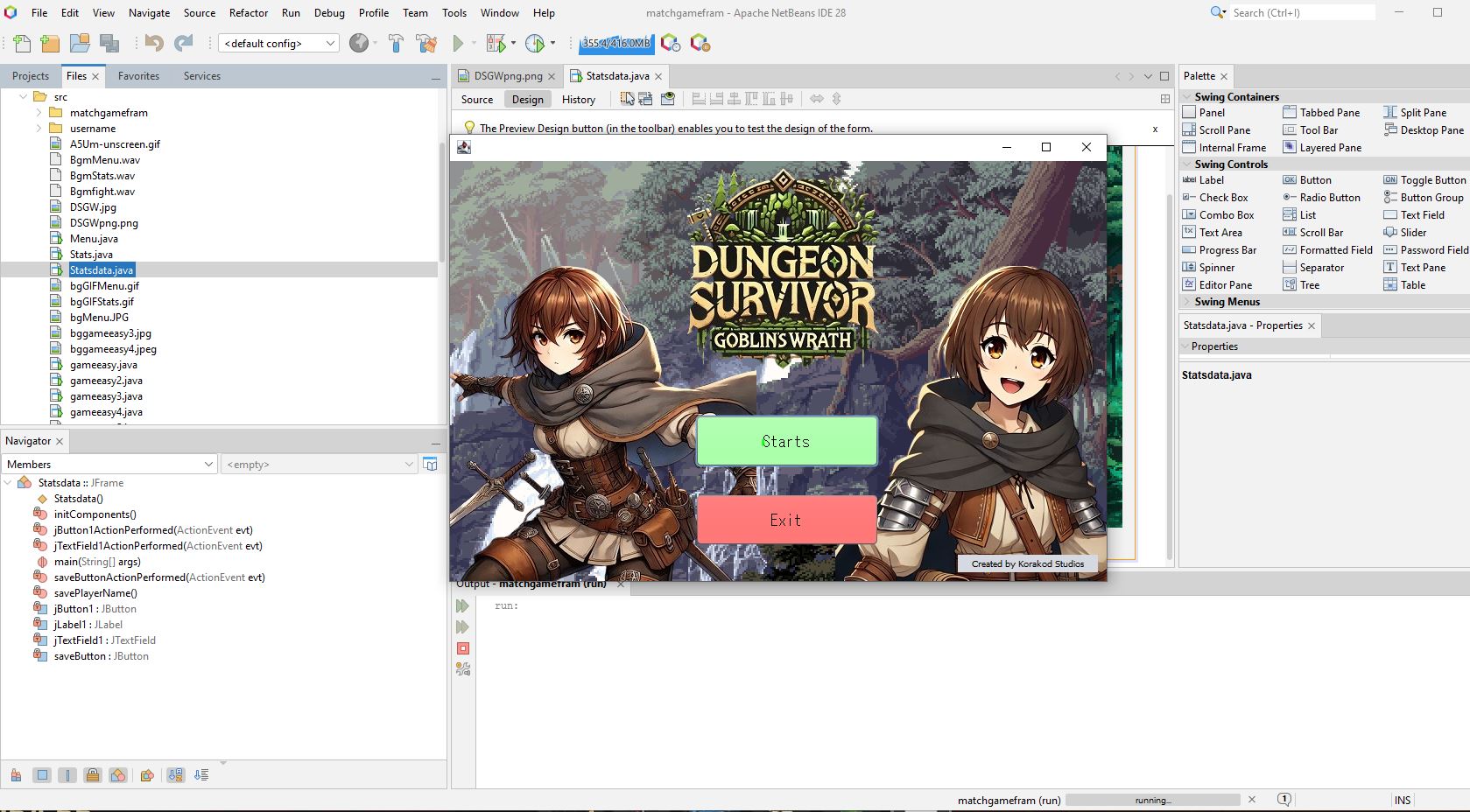Click the New File toolbar icon
Screen dimensions: 1470x812
pos(22,44)
